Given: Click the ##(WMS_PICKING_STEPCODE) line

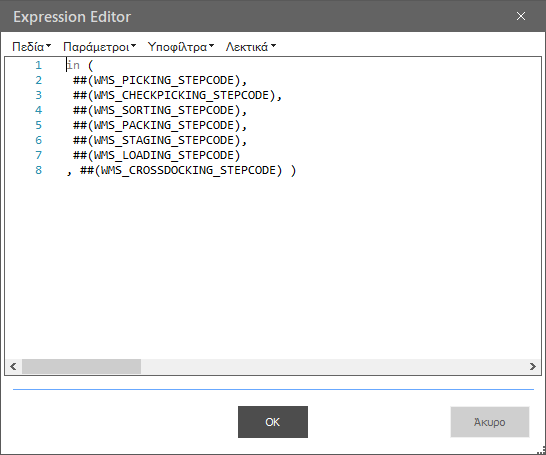Looking at the screenshot, I should (x=160, y=80).
